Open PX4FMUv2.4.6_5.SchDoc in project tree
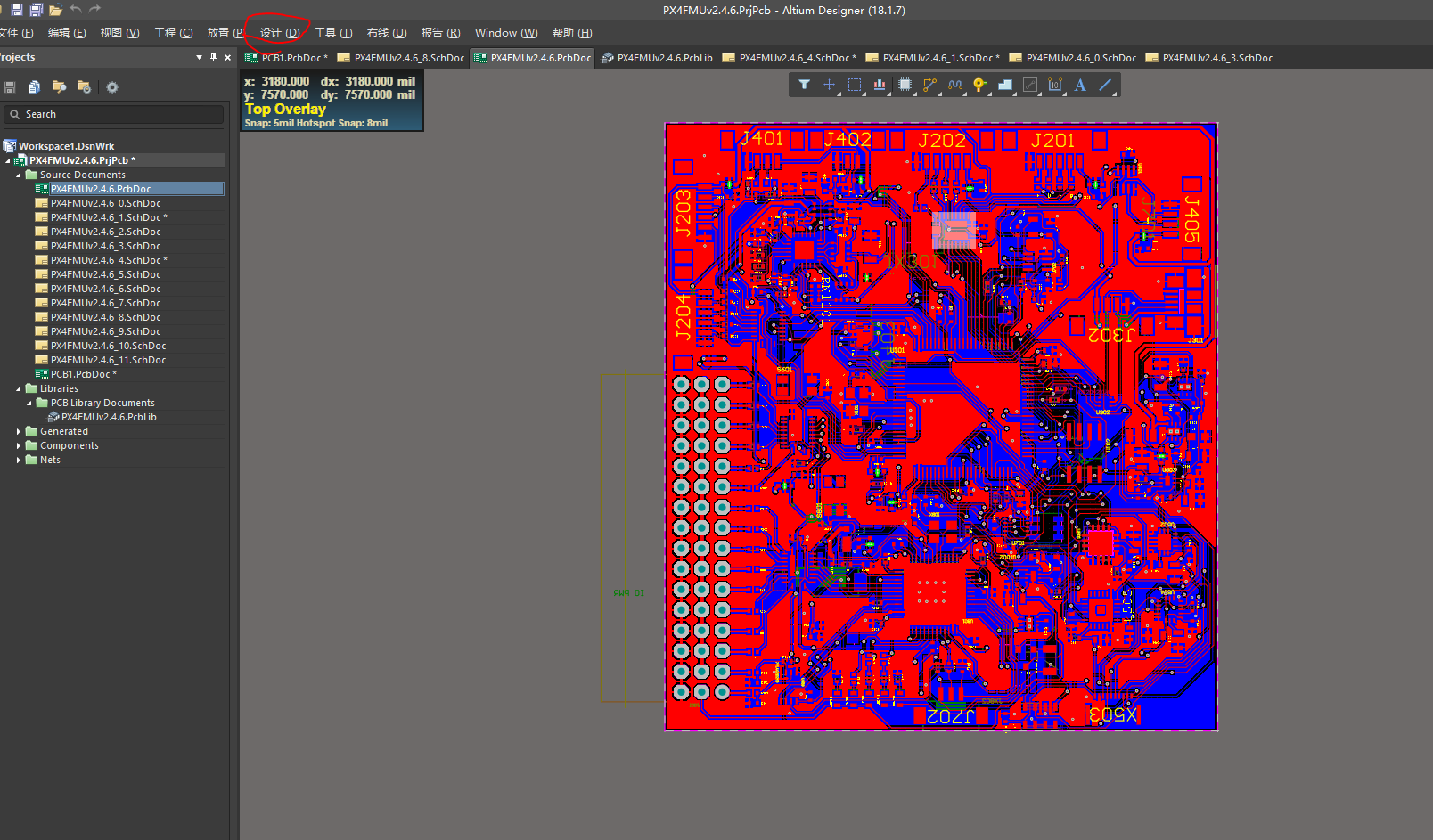 (105, 274)
